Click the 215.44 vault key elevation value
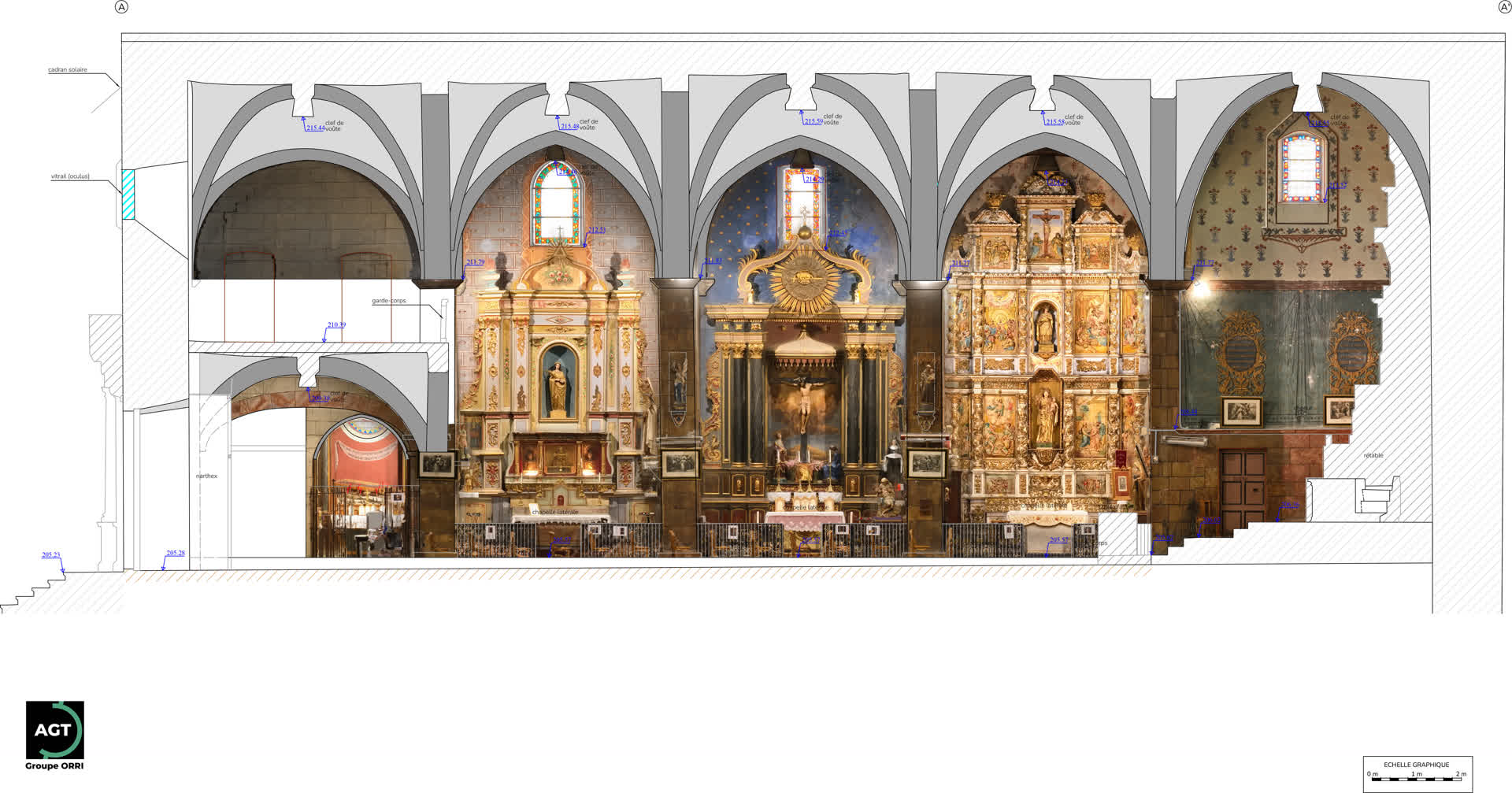The height and width of the screenshot is (793, 1512). (315, 128)
